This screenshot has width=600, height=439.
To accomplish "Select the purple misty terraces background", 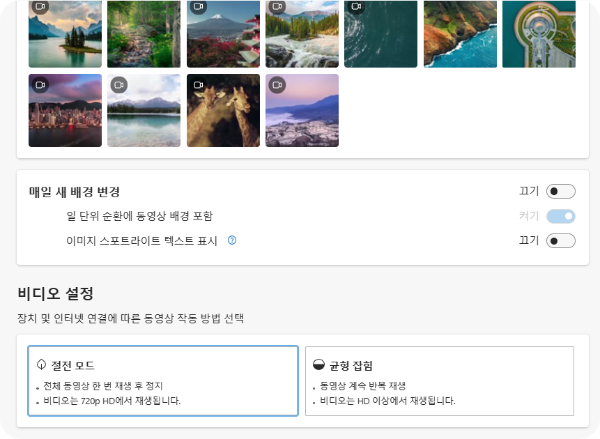I will 302,110.
